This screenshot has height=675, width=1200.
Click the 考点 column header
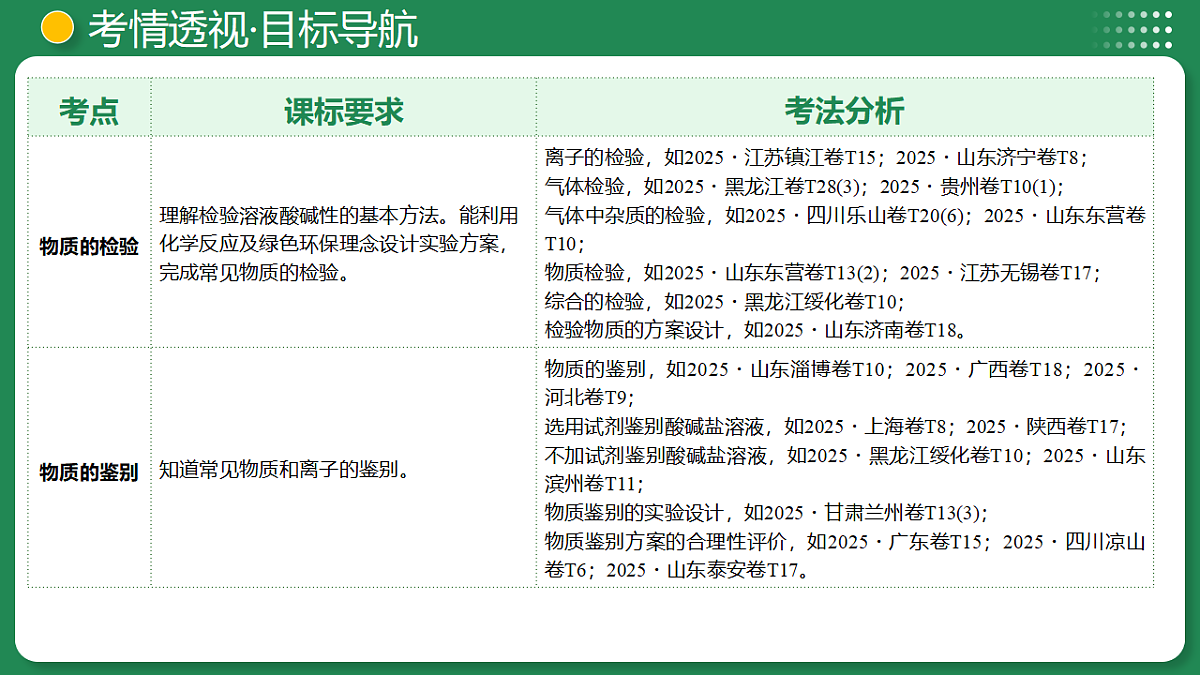(x=89, y=111)
